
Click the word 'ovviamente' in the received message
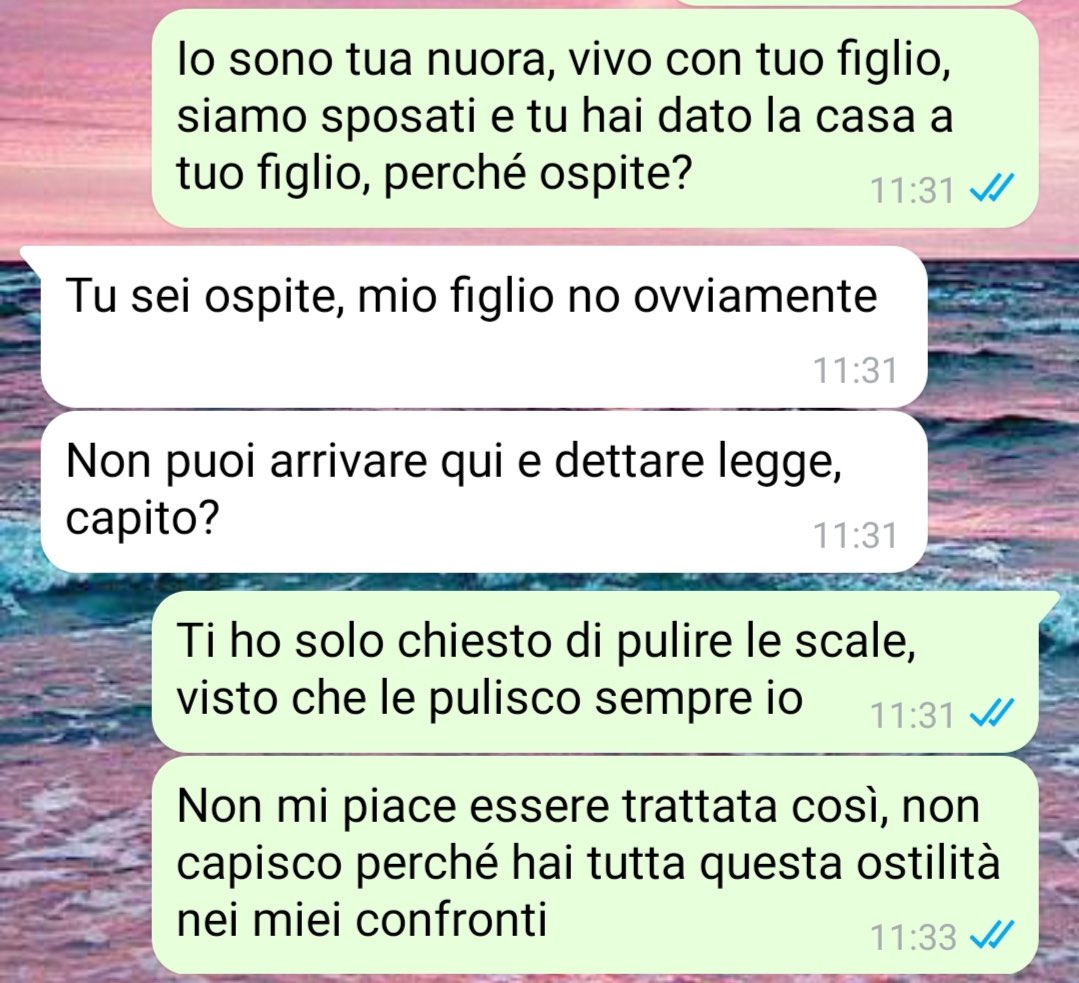tap(754, 296)
